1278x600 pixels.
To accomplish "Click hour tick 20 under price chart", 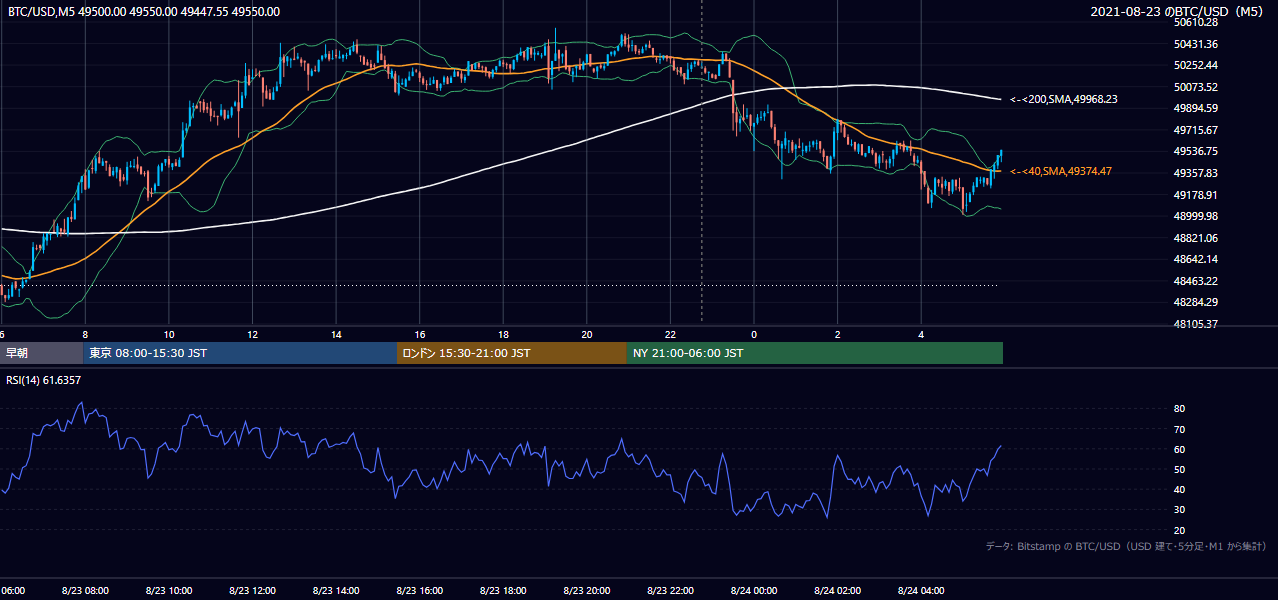I will click(587, 334).
